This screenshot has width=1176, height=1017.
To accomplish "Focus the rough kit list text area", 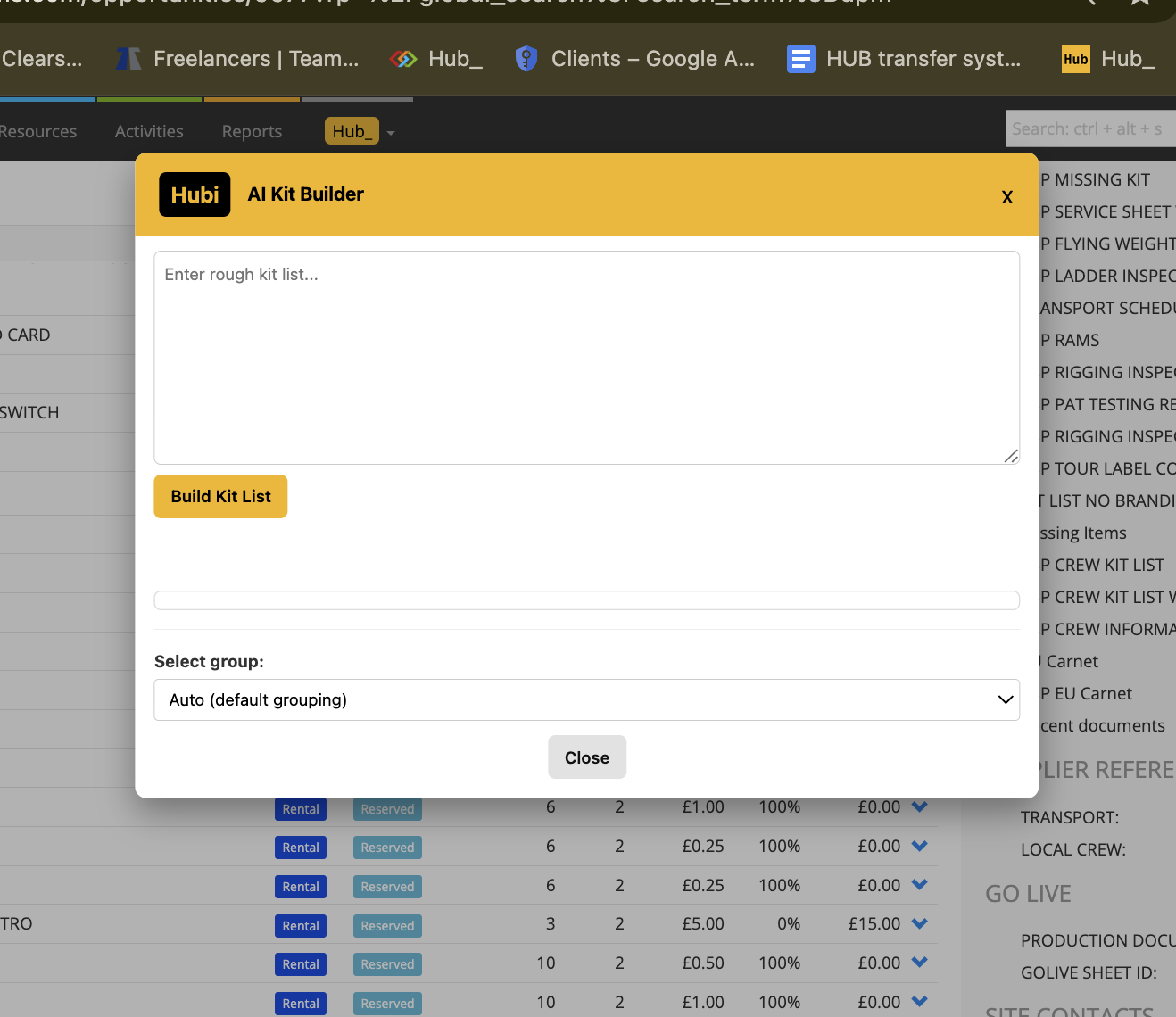I will coord(586,358).
